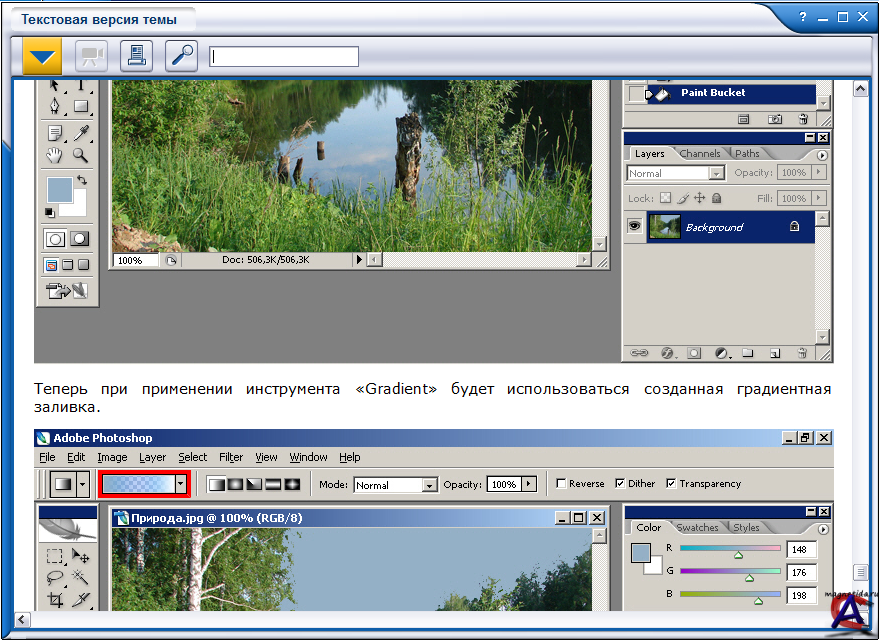Viewport: 879px width, 641px height.
Task: Uncheck the Dither option
Action: click(x=620, y=484)
